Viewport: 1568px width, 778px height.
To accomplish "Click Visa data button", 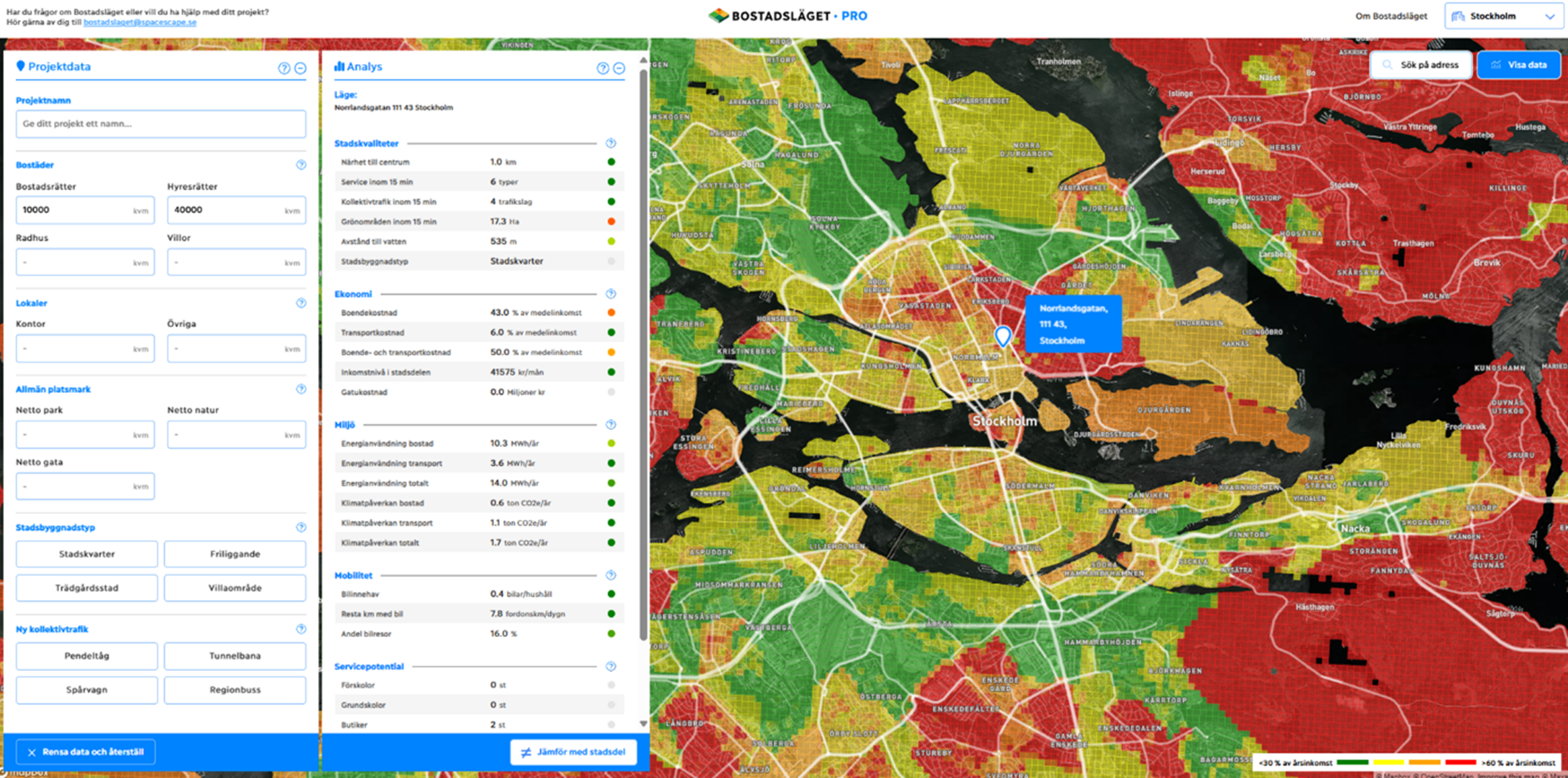I will pos(1518,65).
